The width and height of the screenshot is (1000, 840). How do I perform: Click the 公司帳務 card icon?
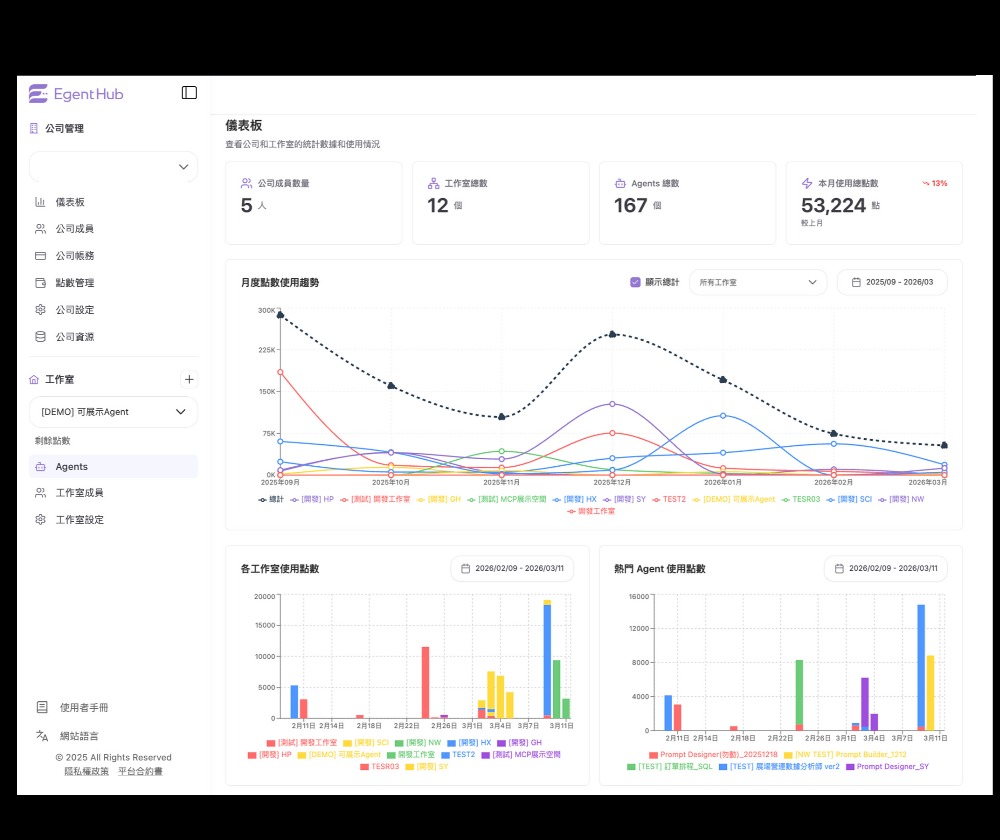coord(41,256)
